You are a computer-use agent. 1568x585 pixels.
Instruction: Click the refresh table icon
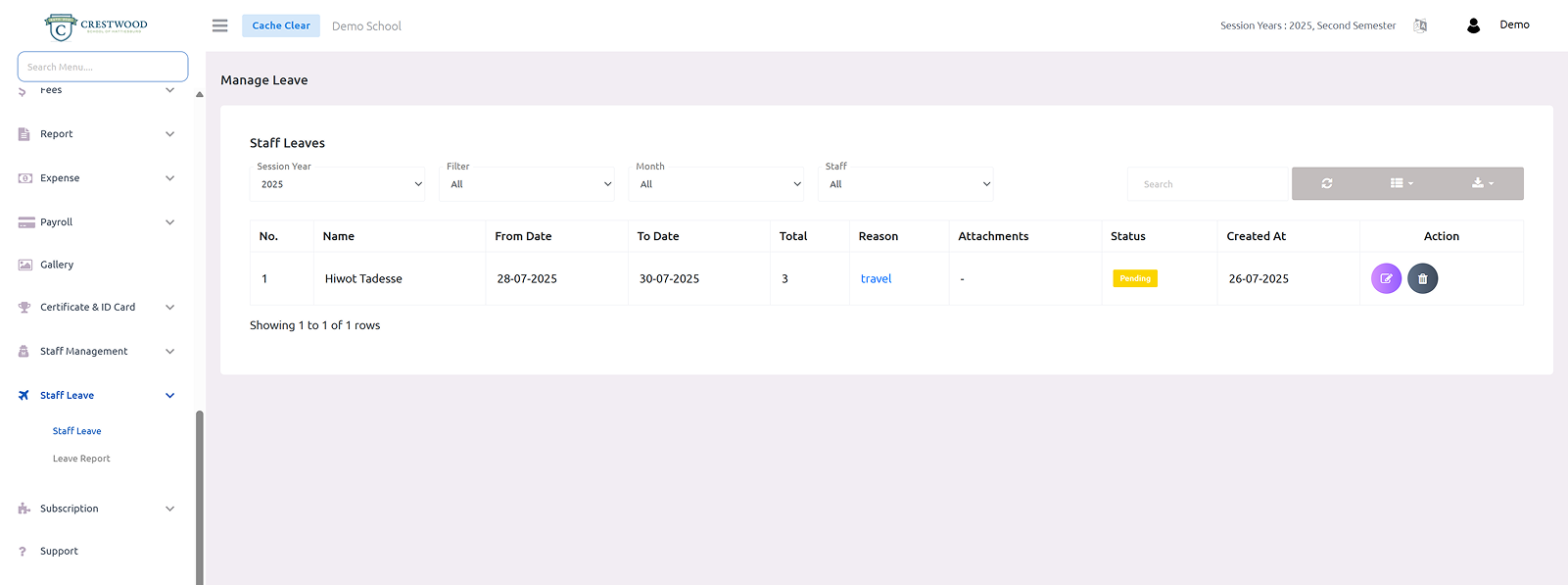click(x=1326, y=183)
